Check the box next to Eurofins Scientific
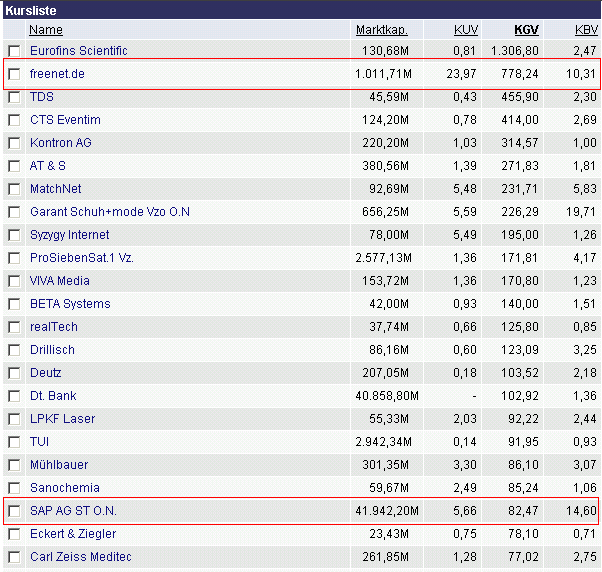 [14, 51]
